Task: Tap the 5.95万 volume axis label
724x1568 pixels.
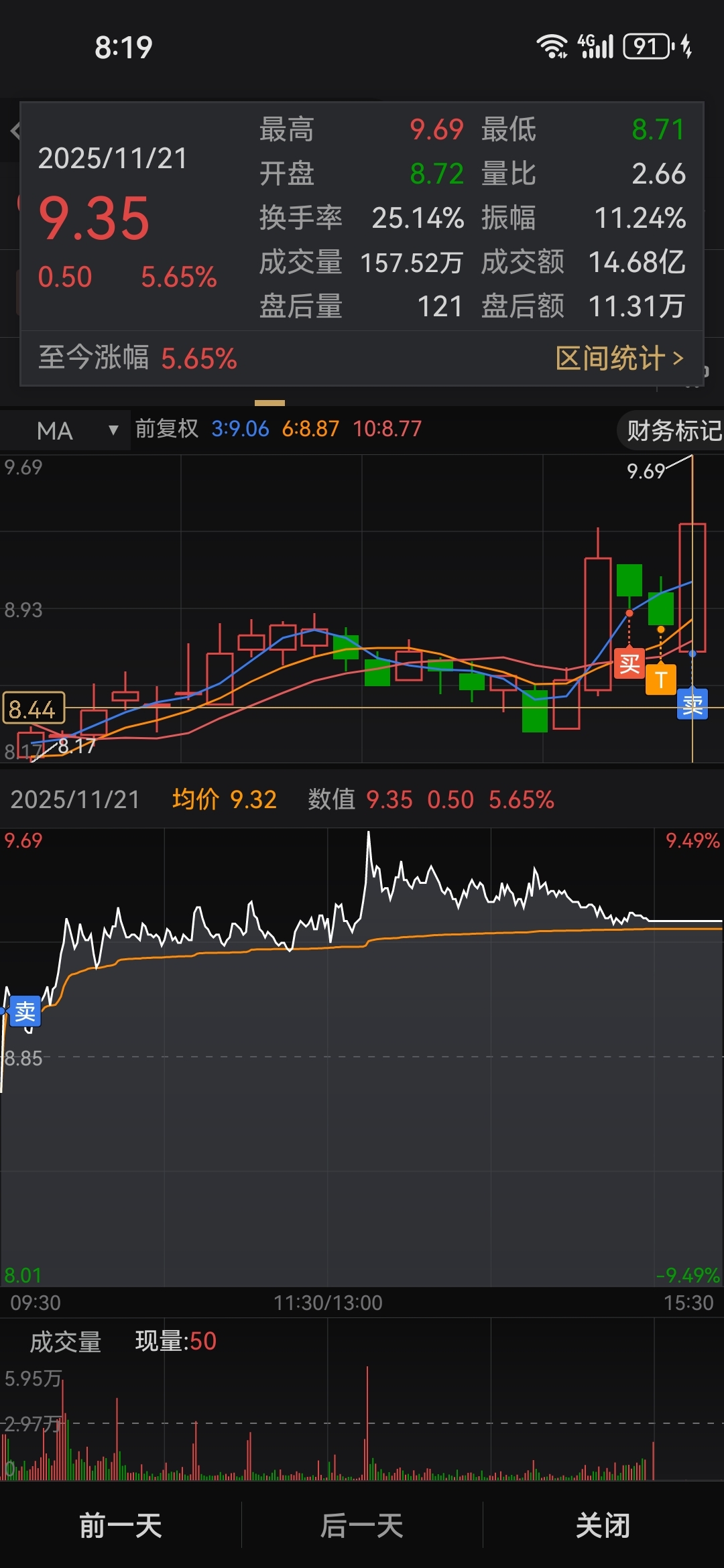Action: point(33,1378)
